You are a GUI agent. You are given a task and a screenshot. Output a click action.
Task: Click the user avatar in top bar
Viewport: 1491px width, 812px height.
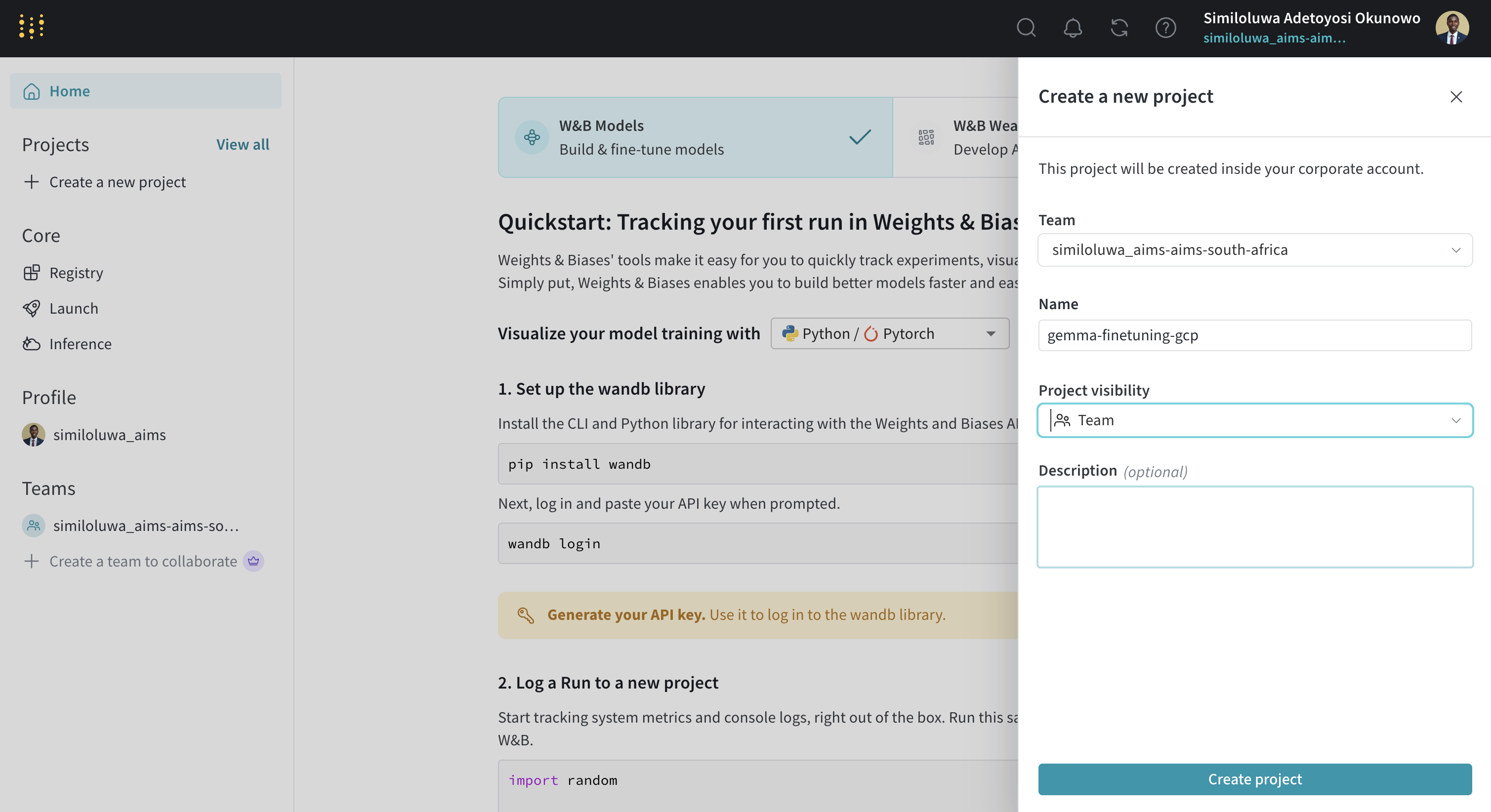[1451, 27]
